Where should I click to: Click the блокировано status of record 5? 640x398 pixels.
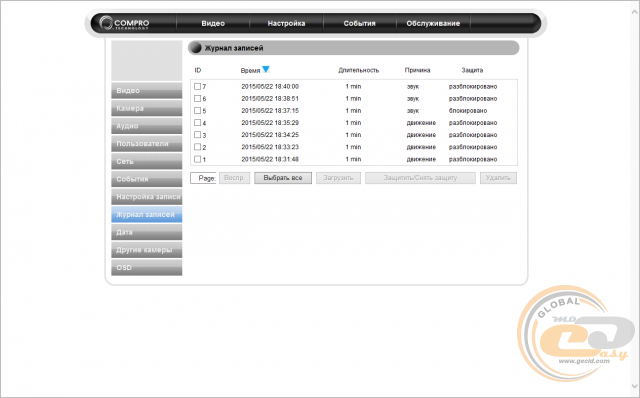click(x=468, y=111)
